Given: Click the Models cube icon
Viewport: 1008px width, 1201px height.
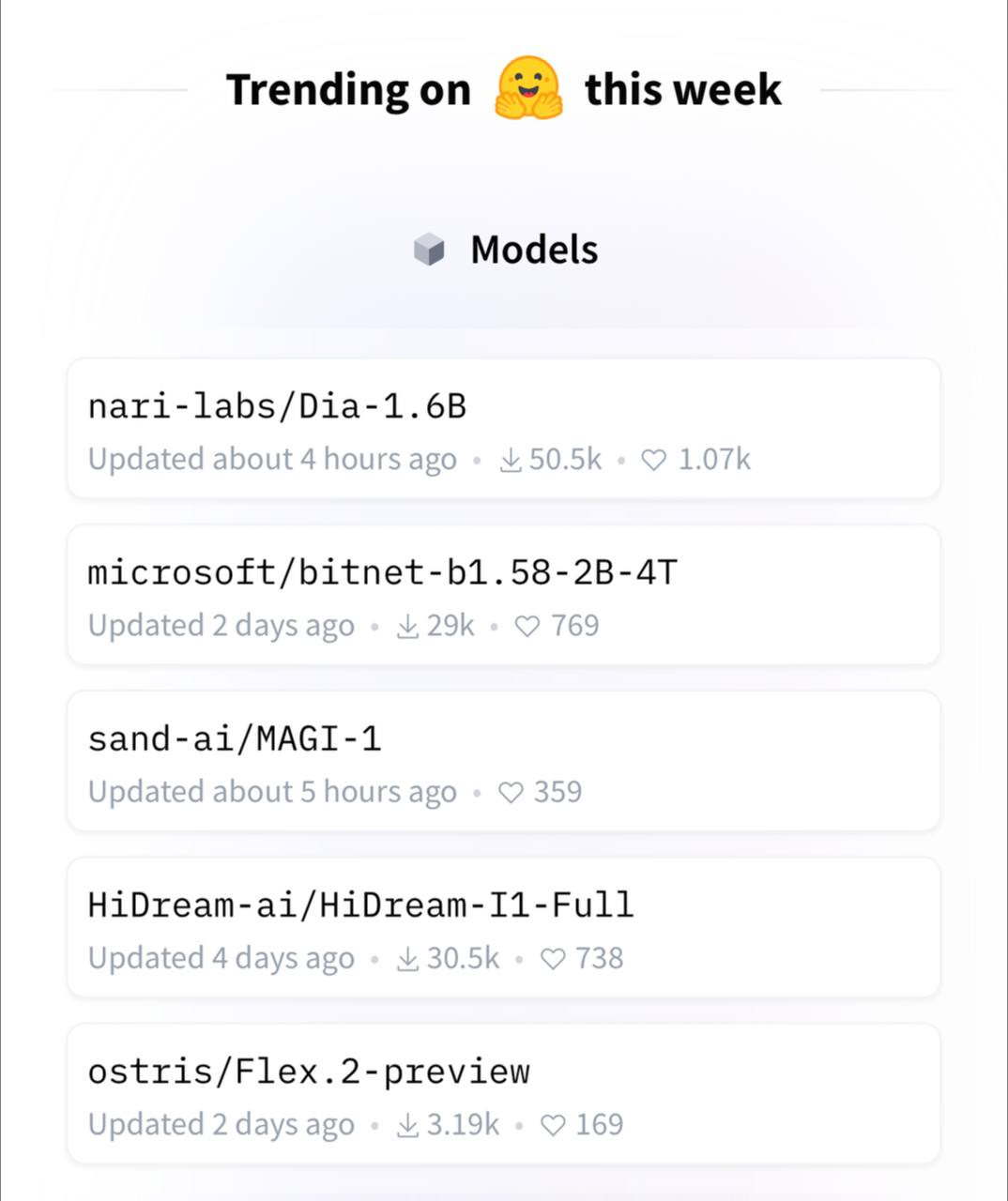Looking at the screenshot, I should [429, 250].
